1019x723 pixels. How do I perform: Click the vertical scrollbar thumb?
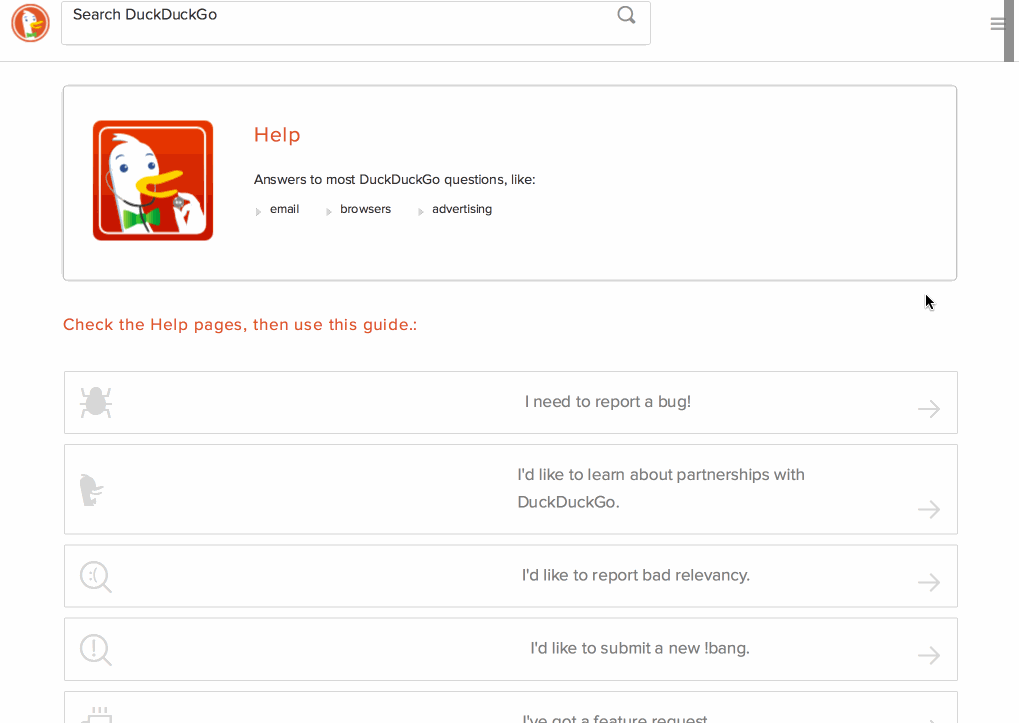point(1009,31)
